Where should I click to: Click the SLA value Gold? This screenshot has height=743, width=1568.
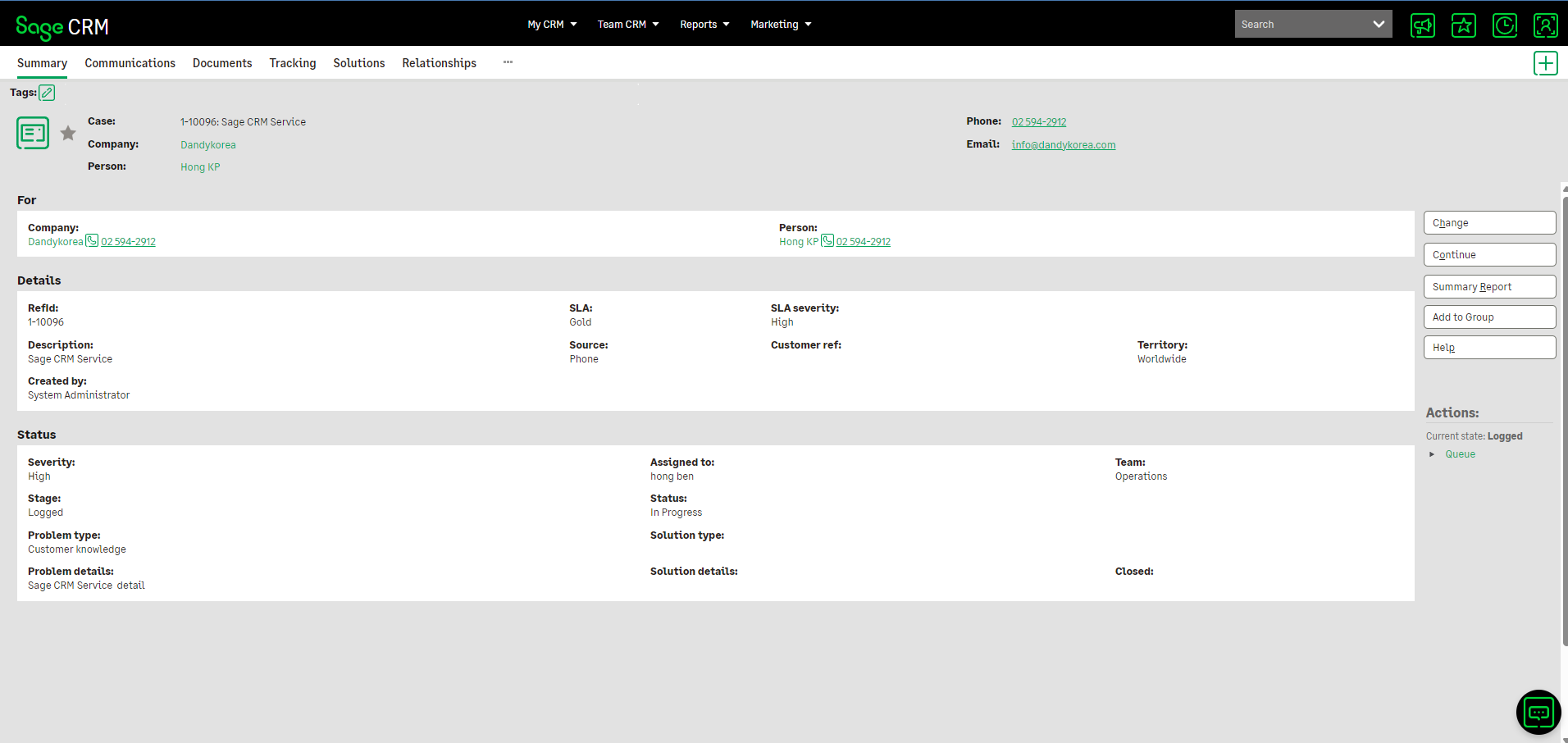[x=581, y=322]
